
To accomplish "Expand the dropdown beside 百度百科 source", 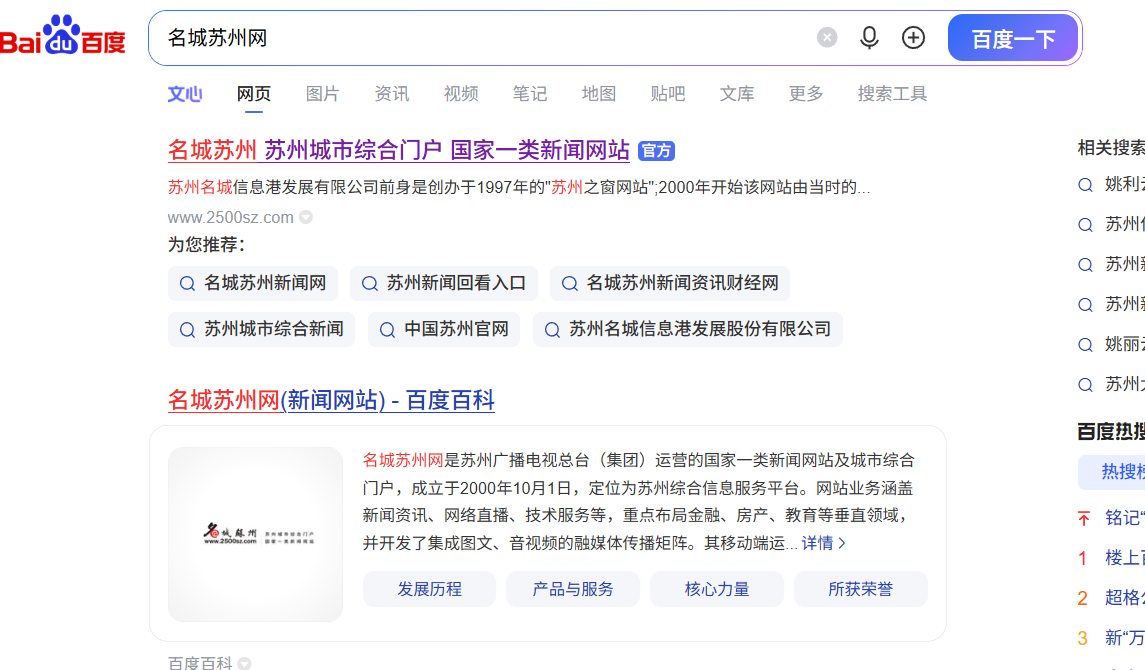I will click(x=245, y=663).
